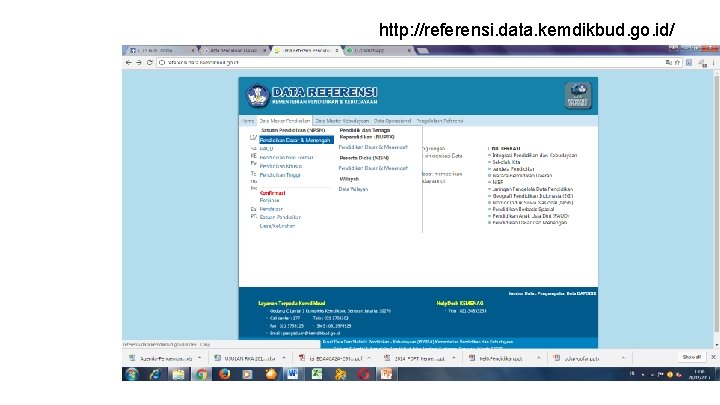Select Pendidikan Khusus in the dropdown

coord(281,166)
